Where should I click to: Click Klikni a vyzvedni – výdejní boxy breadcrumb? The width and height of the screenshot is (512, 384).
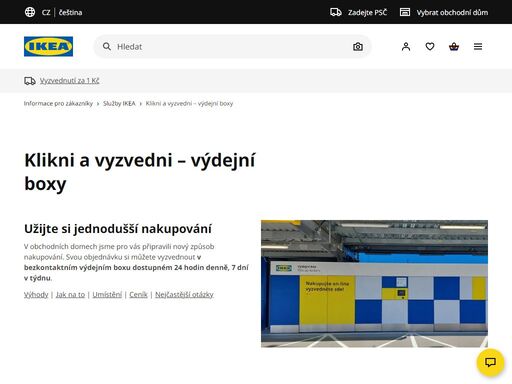point(189,103)
